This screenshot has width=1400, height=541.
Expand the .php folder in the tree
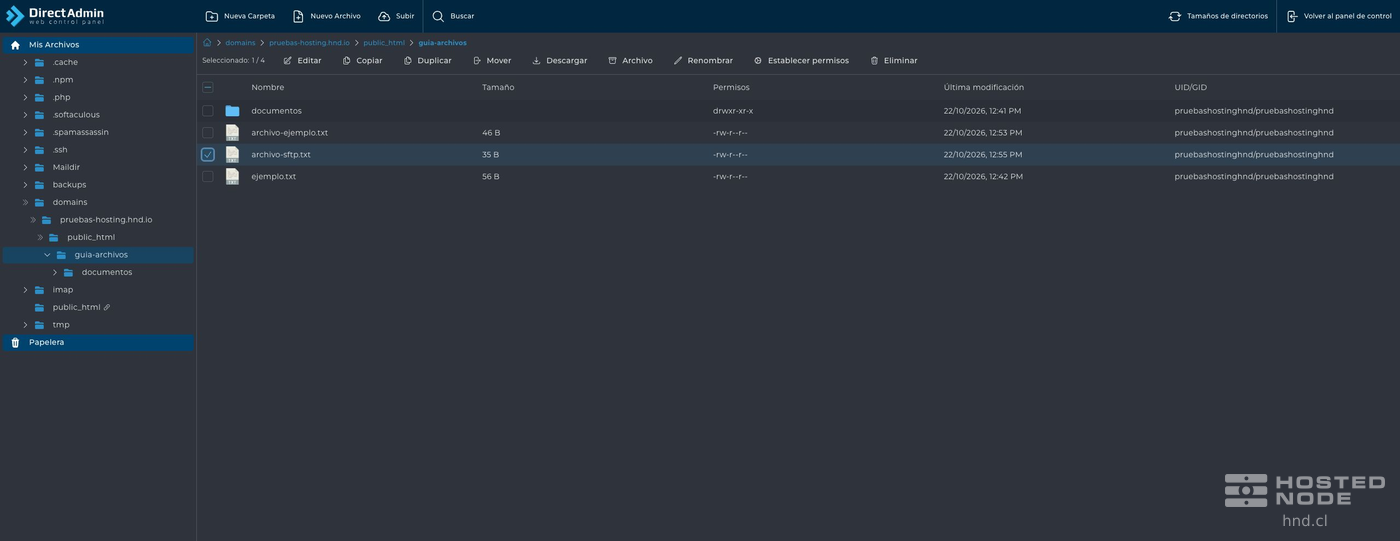(x=26, y=97)
